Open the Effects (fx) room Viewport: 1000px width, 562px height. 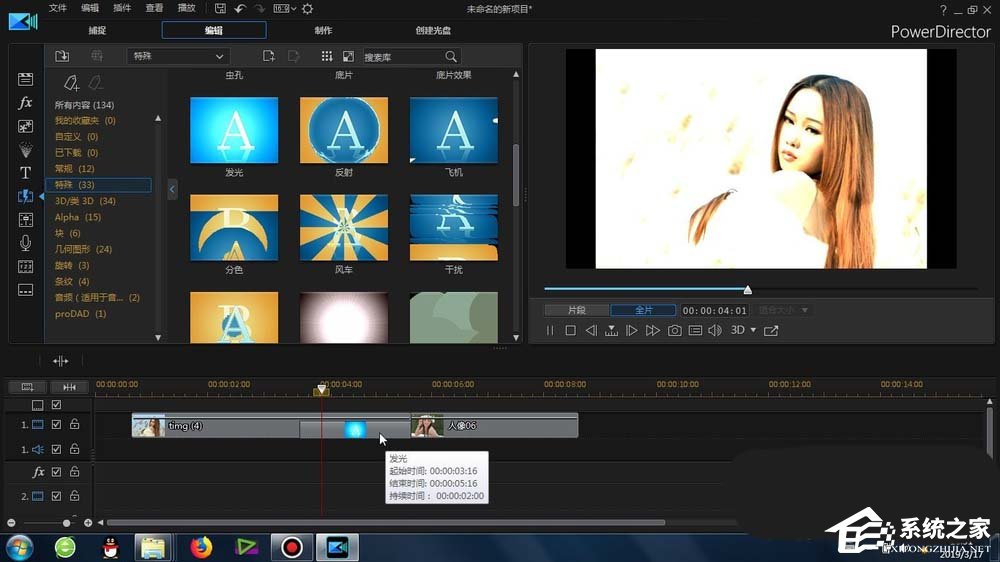coord(26,103)
